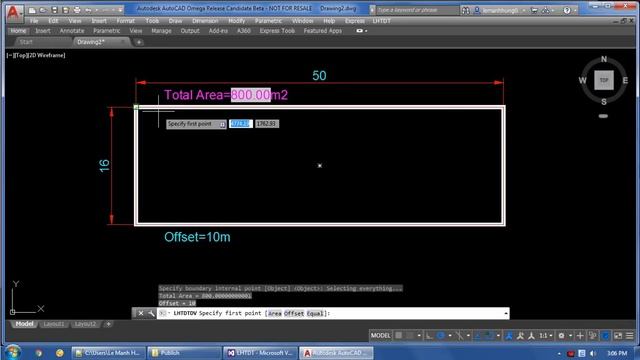Click the search keyword or phrase field
The height and width of the screenshot is (360, 640).
pyautogui.click(x=416, y=10)
